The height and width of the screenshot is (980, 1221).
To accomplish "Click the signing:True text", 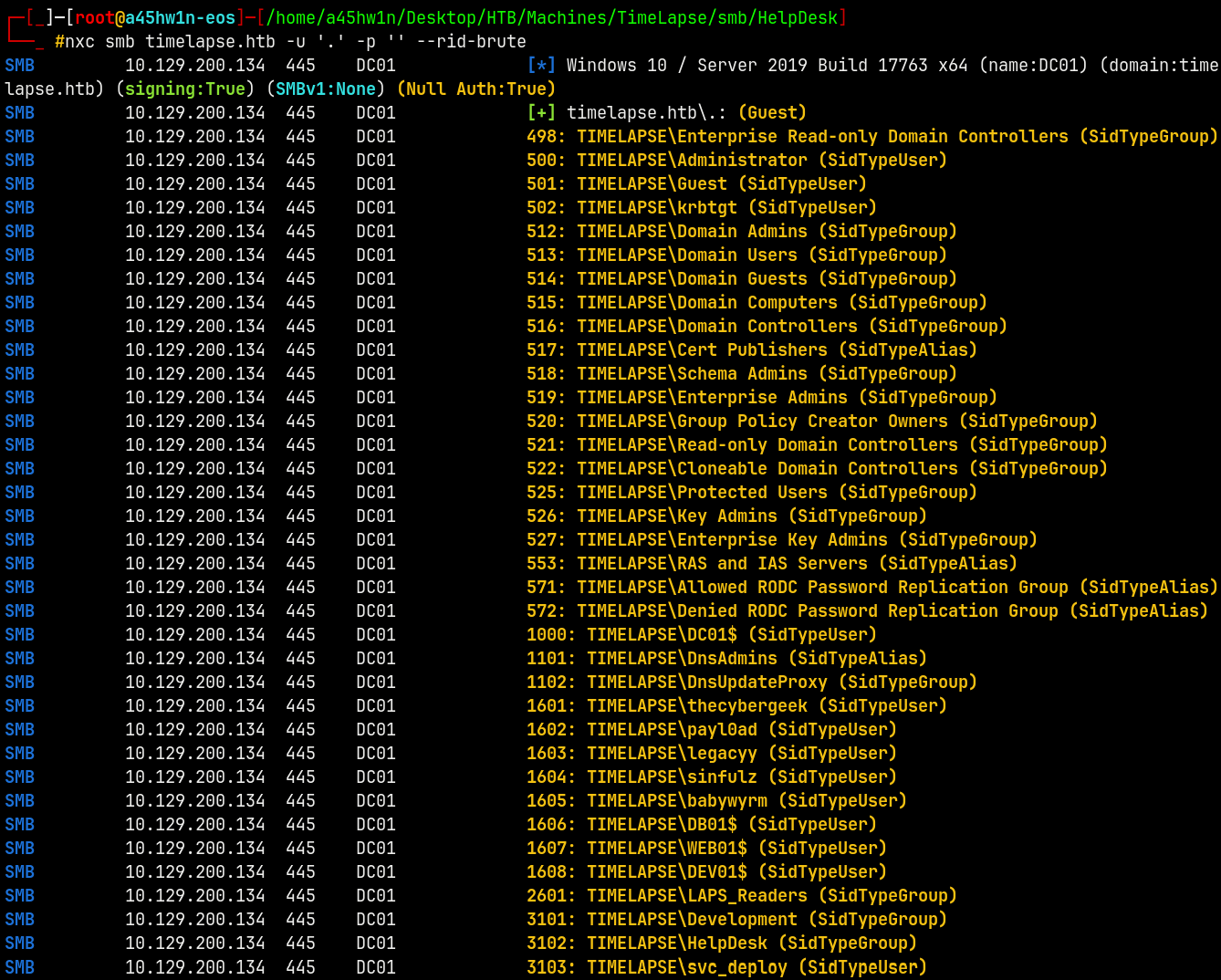I will (x=185, y=89).
